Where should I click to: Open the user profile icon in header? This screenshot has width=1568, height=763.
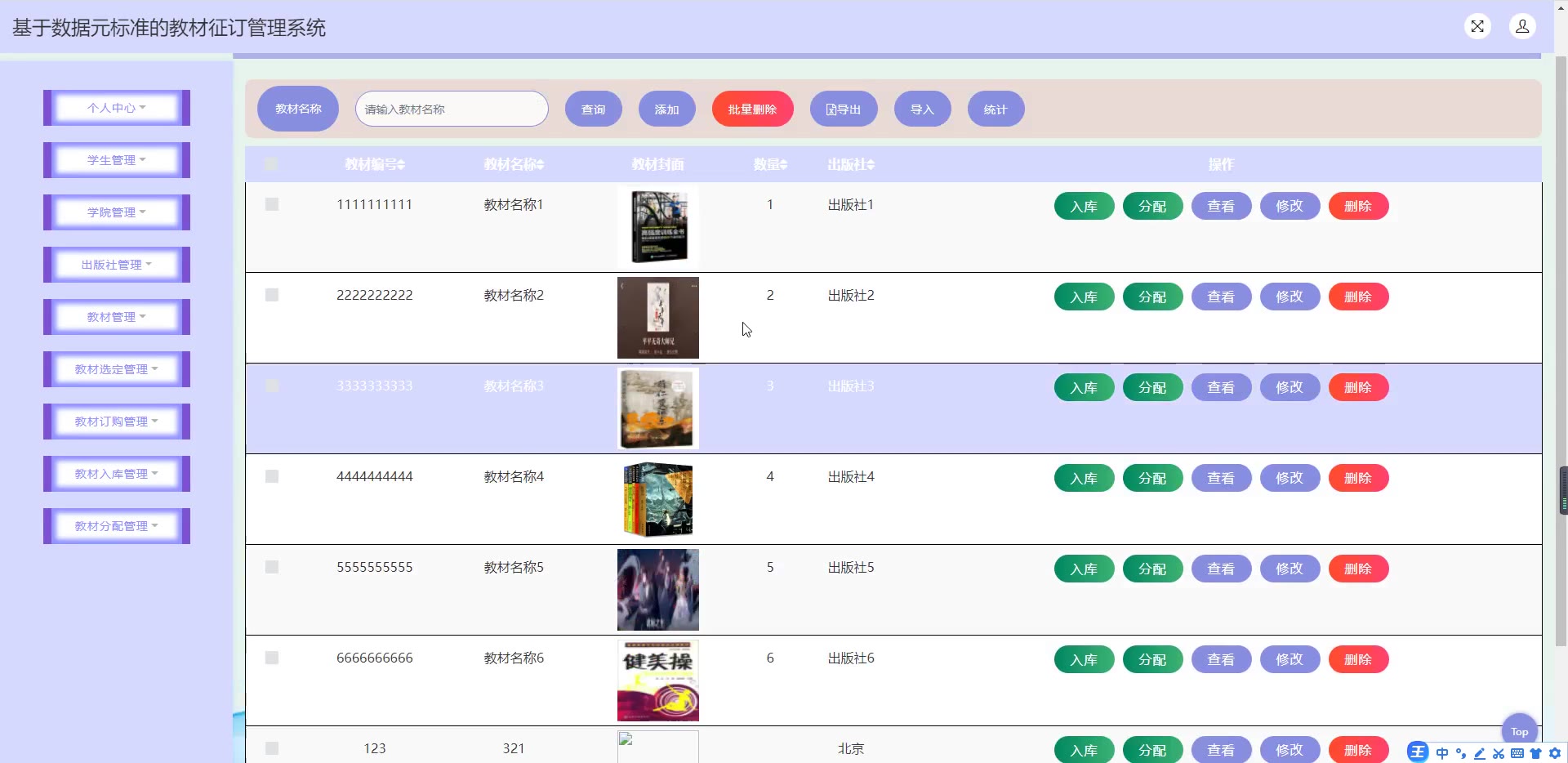pos(1522,26)
